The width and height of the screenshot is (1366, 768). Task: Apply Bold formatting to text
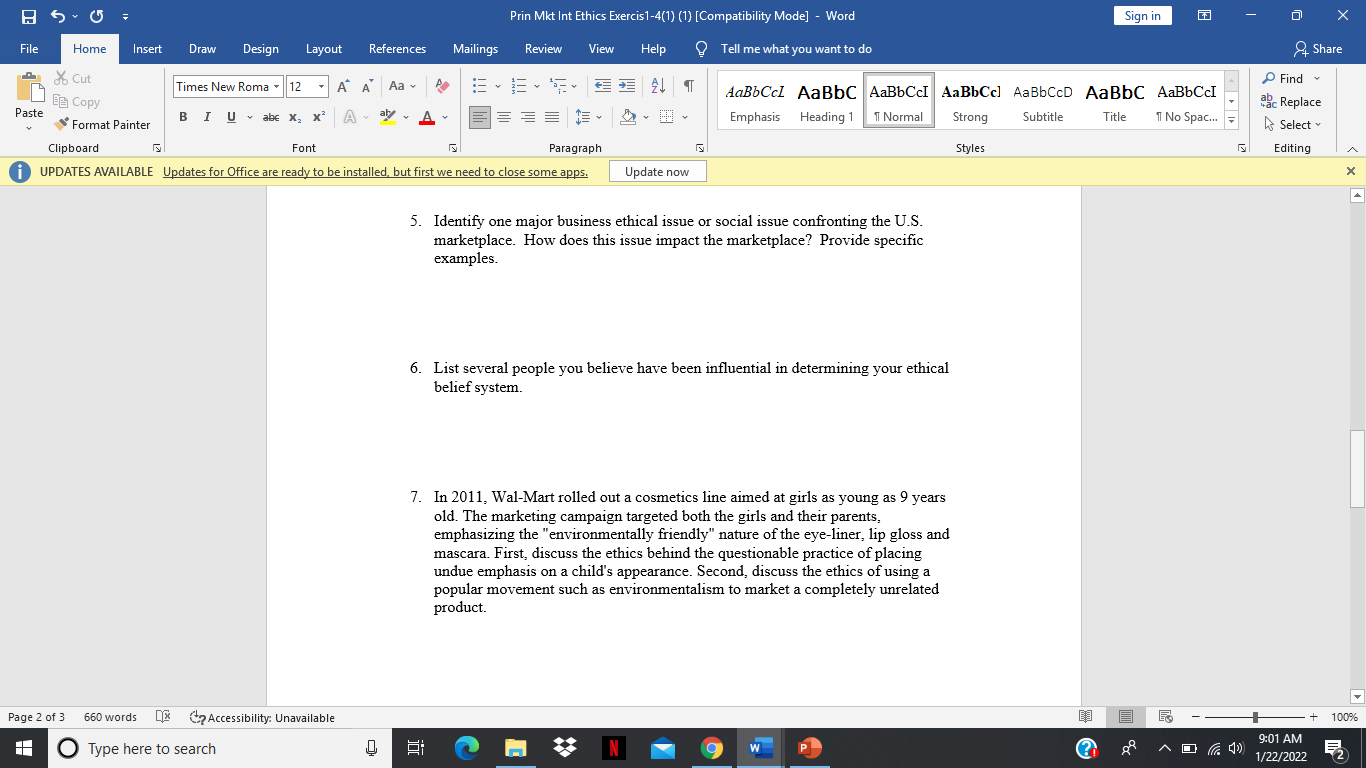183,117
